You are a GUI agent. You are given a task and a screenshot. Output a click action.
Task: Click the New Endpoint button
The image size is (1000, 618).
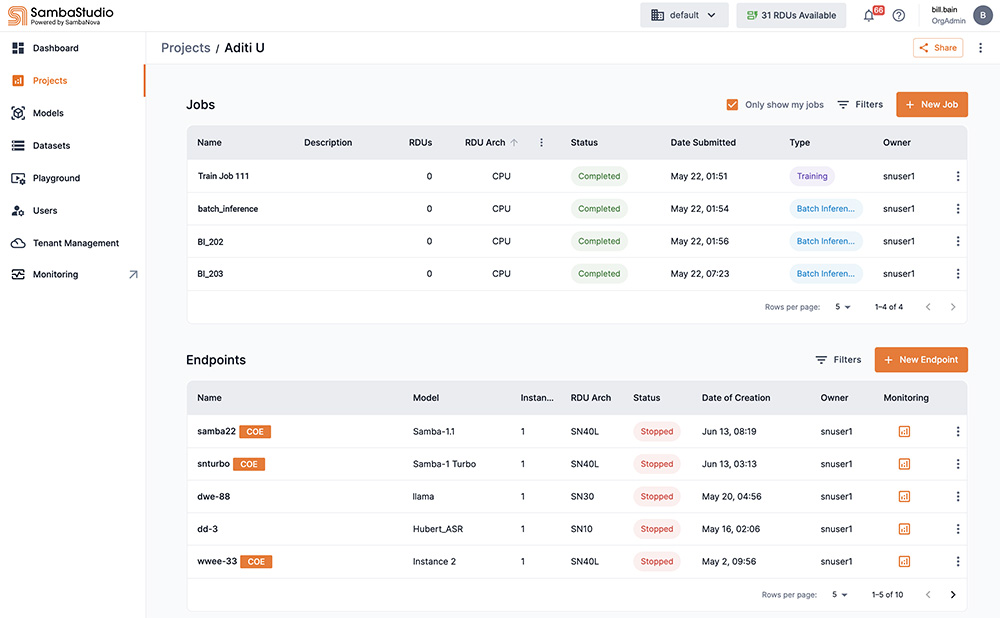pos(920,360)
